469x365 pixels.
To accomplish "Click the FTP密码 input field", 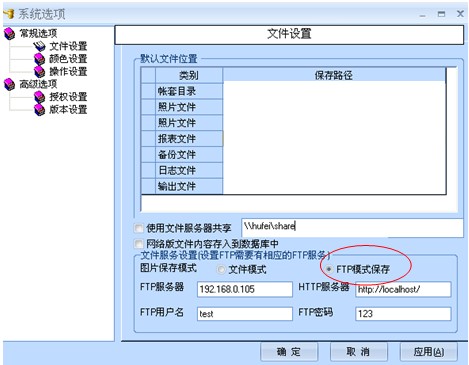I will pyautogui.click(x=403, y=314).
